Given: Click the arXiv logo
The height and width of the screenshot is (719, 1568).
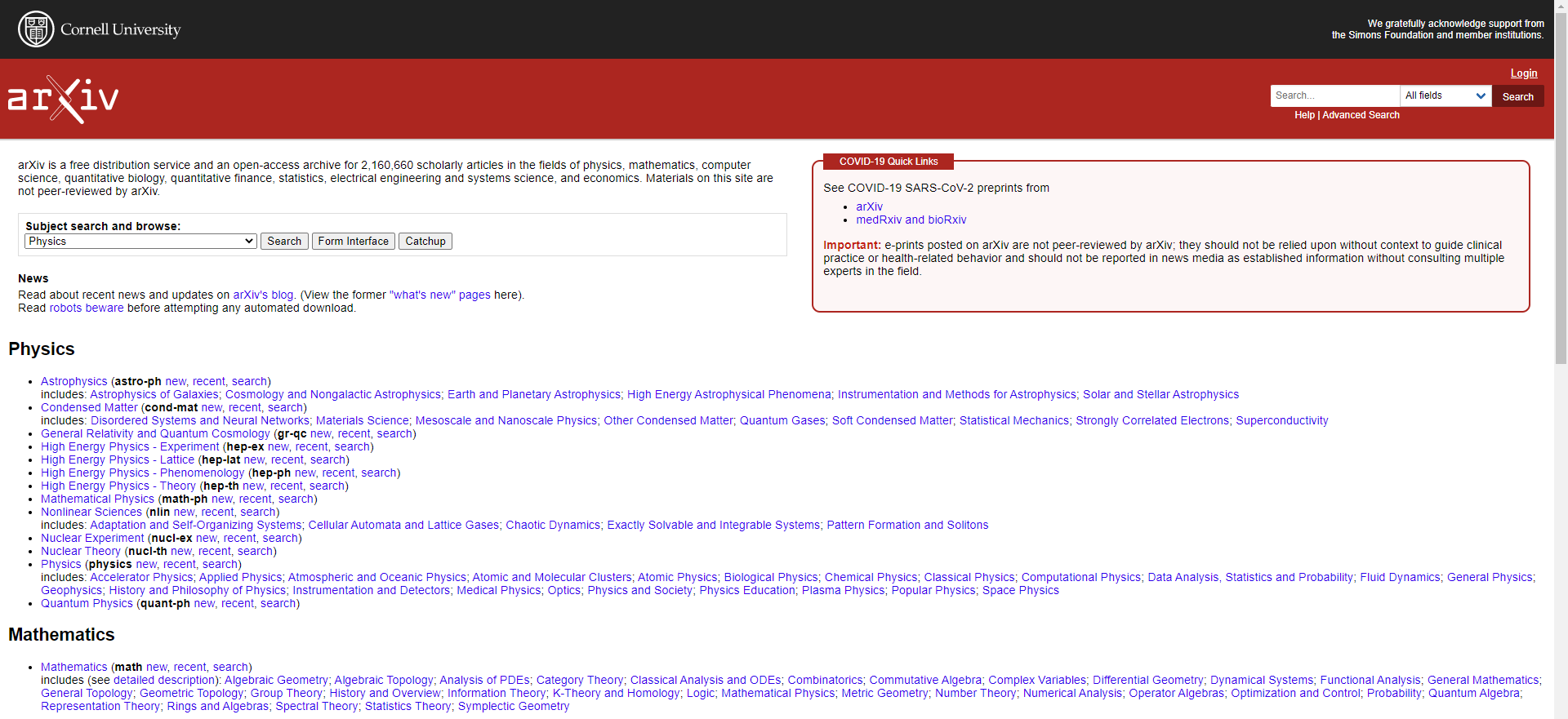Looking at the screenshot, I should tap(64, 99).
